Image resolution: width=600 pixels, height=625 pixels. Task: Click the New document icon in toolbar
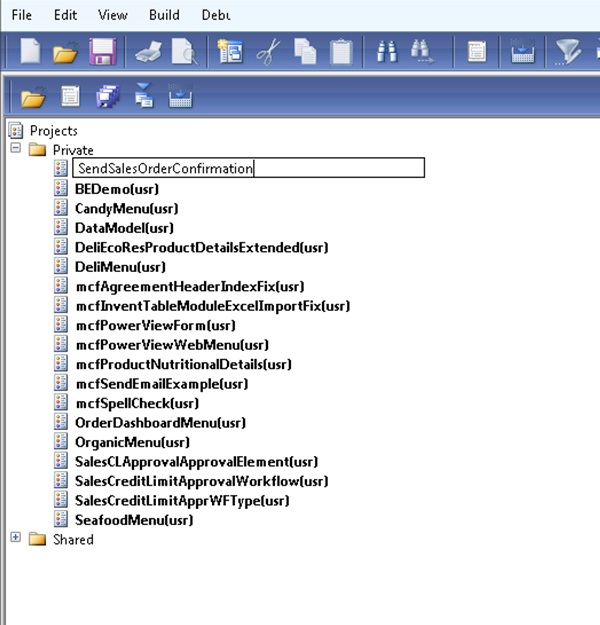pyautogui.click(x=31, y=52)
